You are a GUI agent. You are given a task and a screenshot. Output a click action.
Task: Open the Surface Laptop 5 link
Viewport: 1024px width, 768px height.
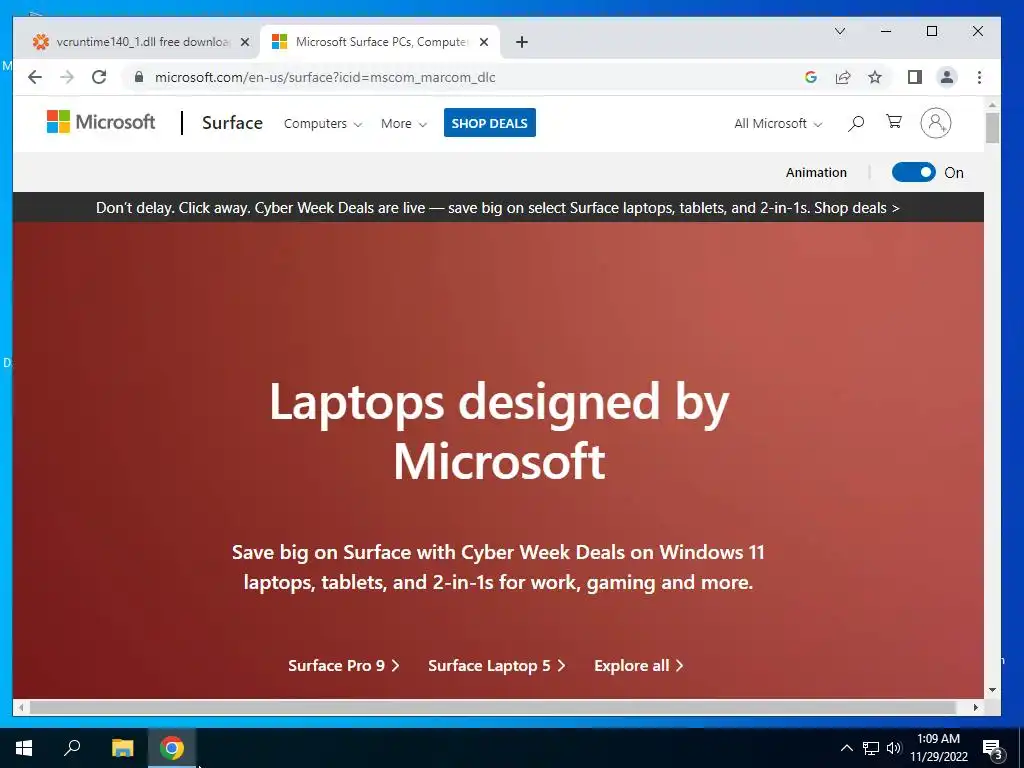[x=496, y=665]
